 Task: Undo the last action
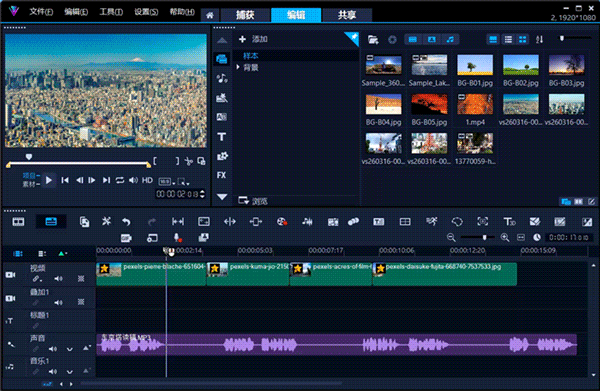pos(126,222)
